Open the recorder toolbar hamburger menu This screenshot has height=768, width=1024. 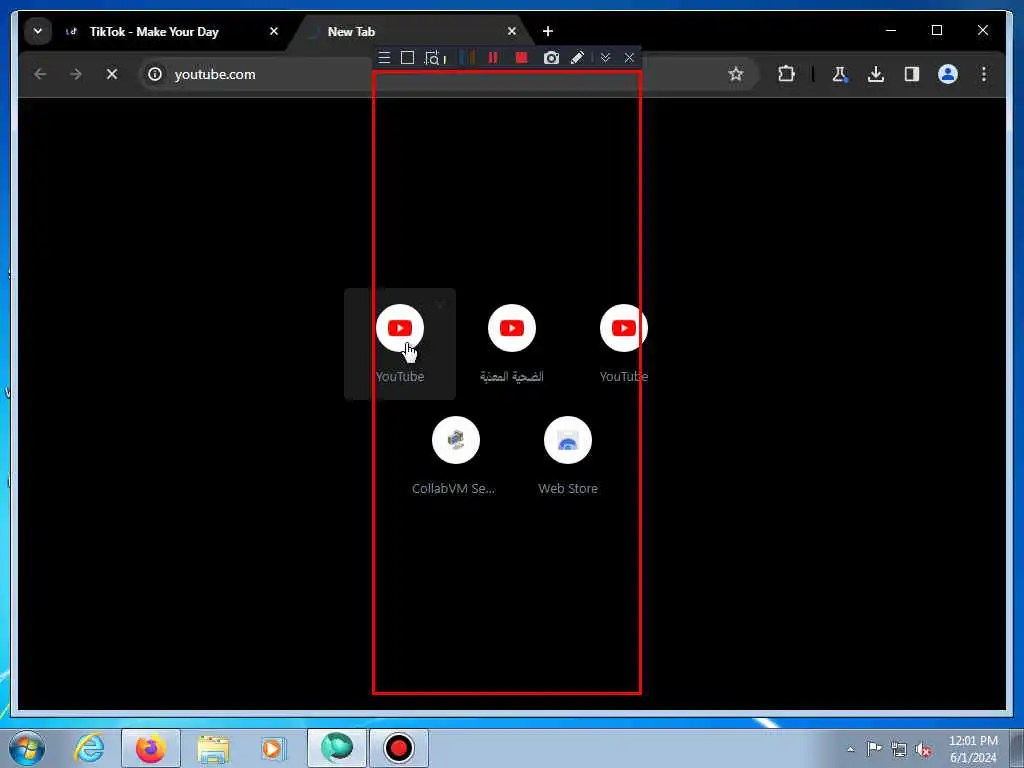[x=384, y=57]
